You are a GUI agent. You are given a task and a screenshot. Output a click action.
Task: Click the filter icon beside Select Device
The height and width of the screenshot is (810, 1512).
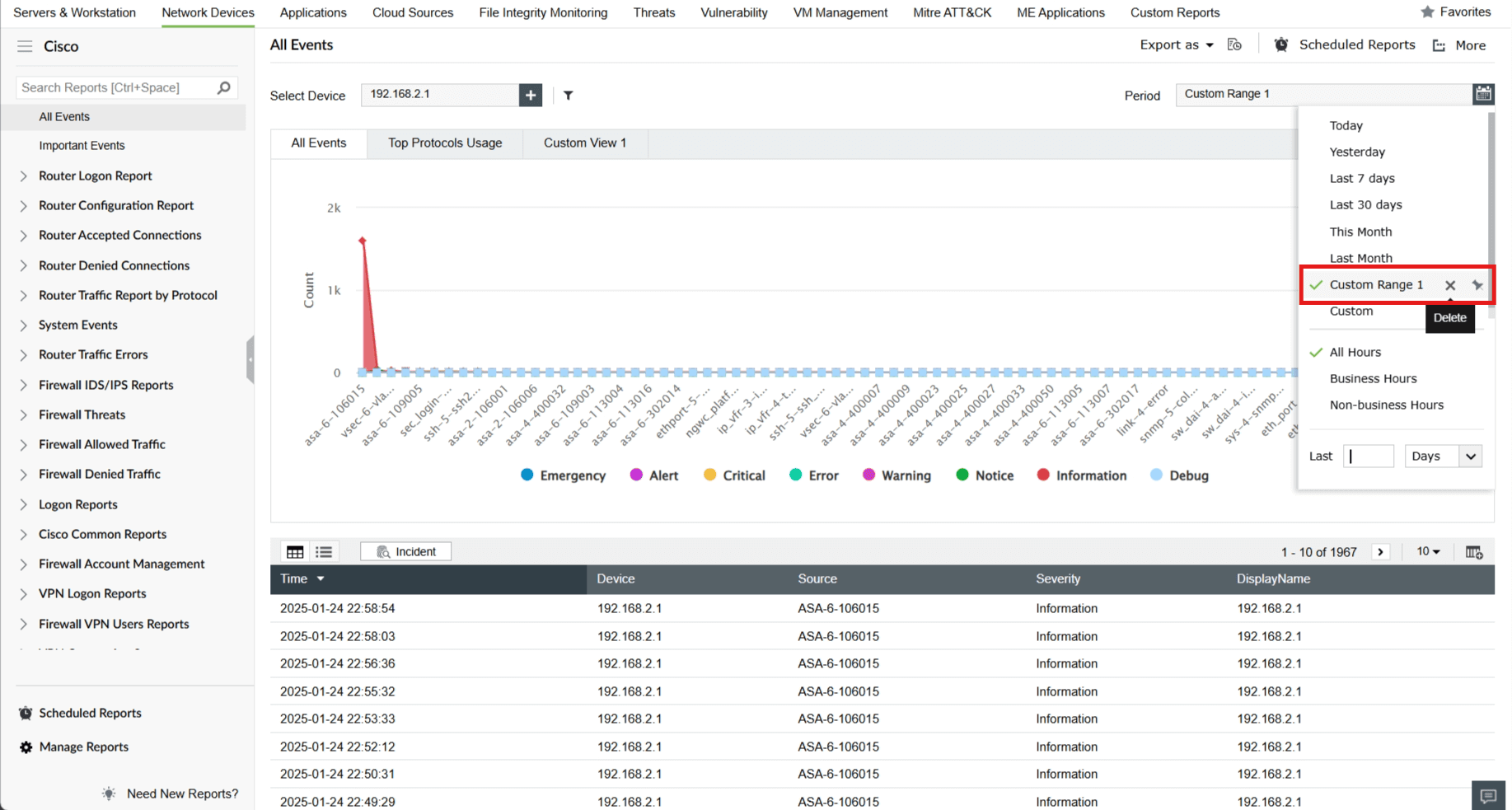click(568, 96)
